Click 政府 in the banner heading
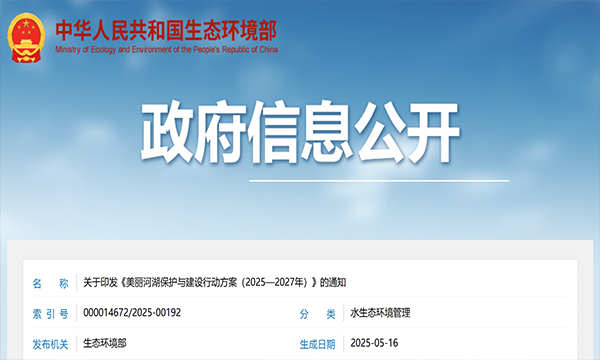The image size is (600, 360). tap(193, 132)
